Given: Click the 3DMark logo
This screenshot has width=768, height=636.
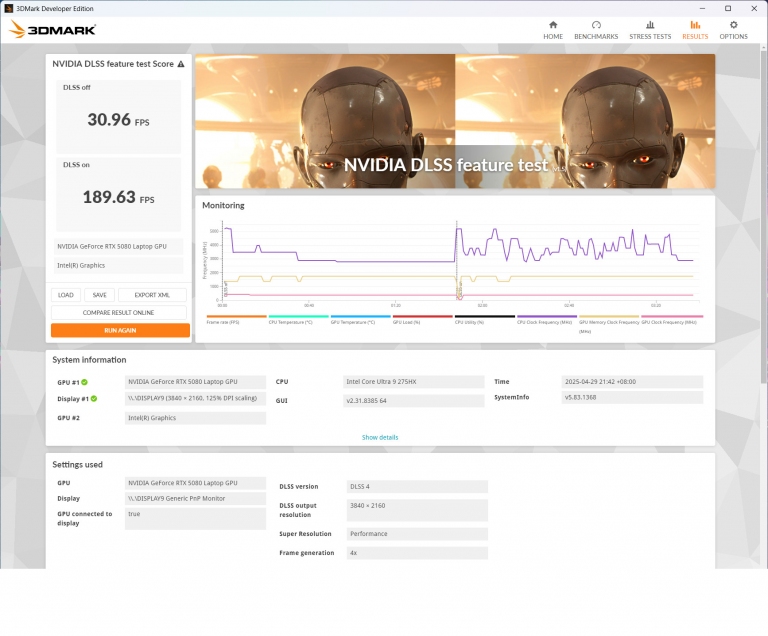Looking at the screenshot, I should (x=52, y=29).
